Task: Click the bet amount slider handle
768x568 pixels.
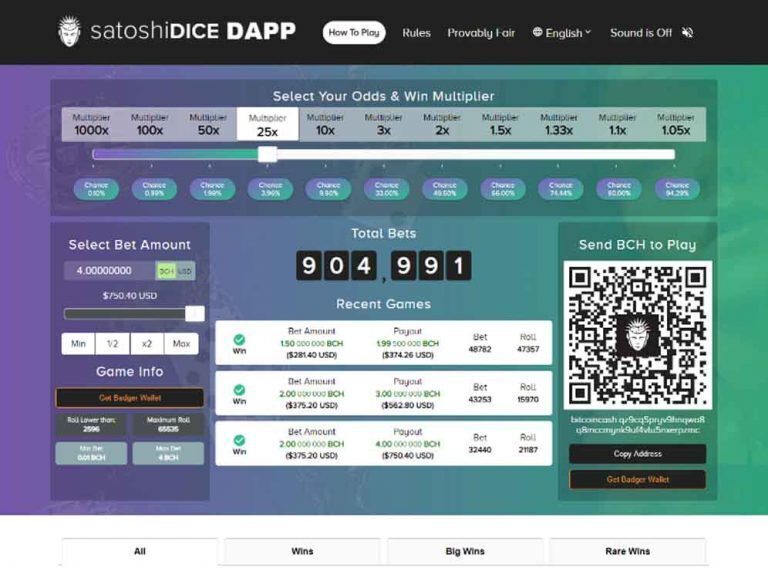Action: (x=194, y=314)
